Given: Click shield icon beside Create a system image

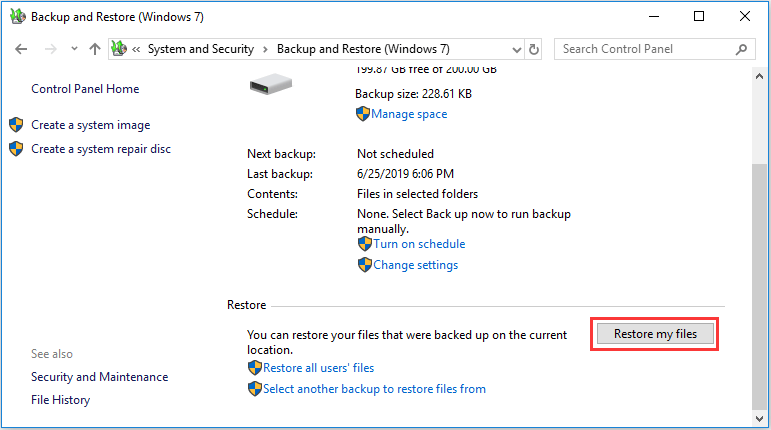Looking at the screenshot, I should point(16,125).
